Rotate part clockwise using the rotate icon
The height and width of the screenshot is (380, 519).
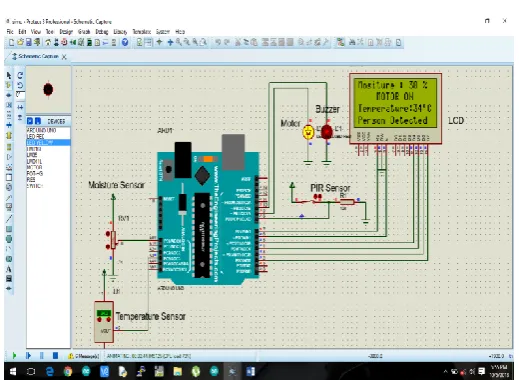click(20, 75)
